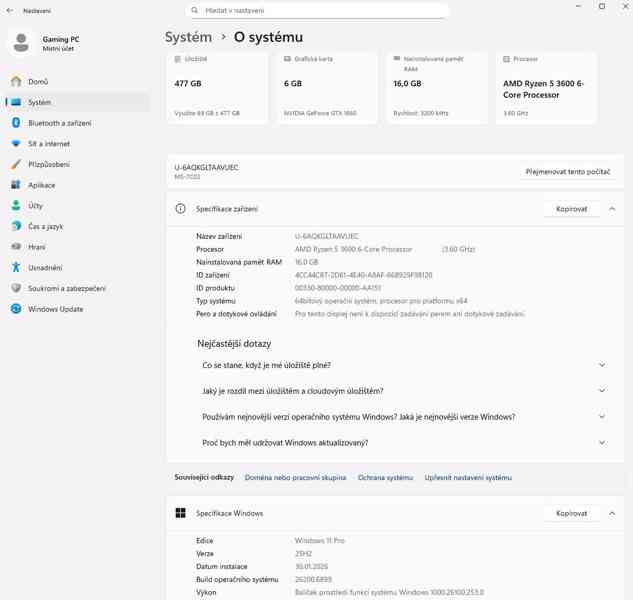Click the back arrow in Settings header
The height and width of the screenshot is (600, 633).
tap(10, 10)
